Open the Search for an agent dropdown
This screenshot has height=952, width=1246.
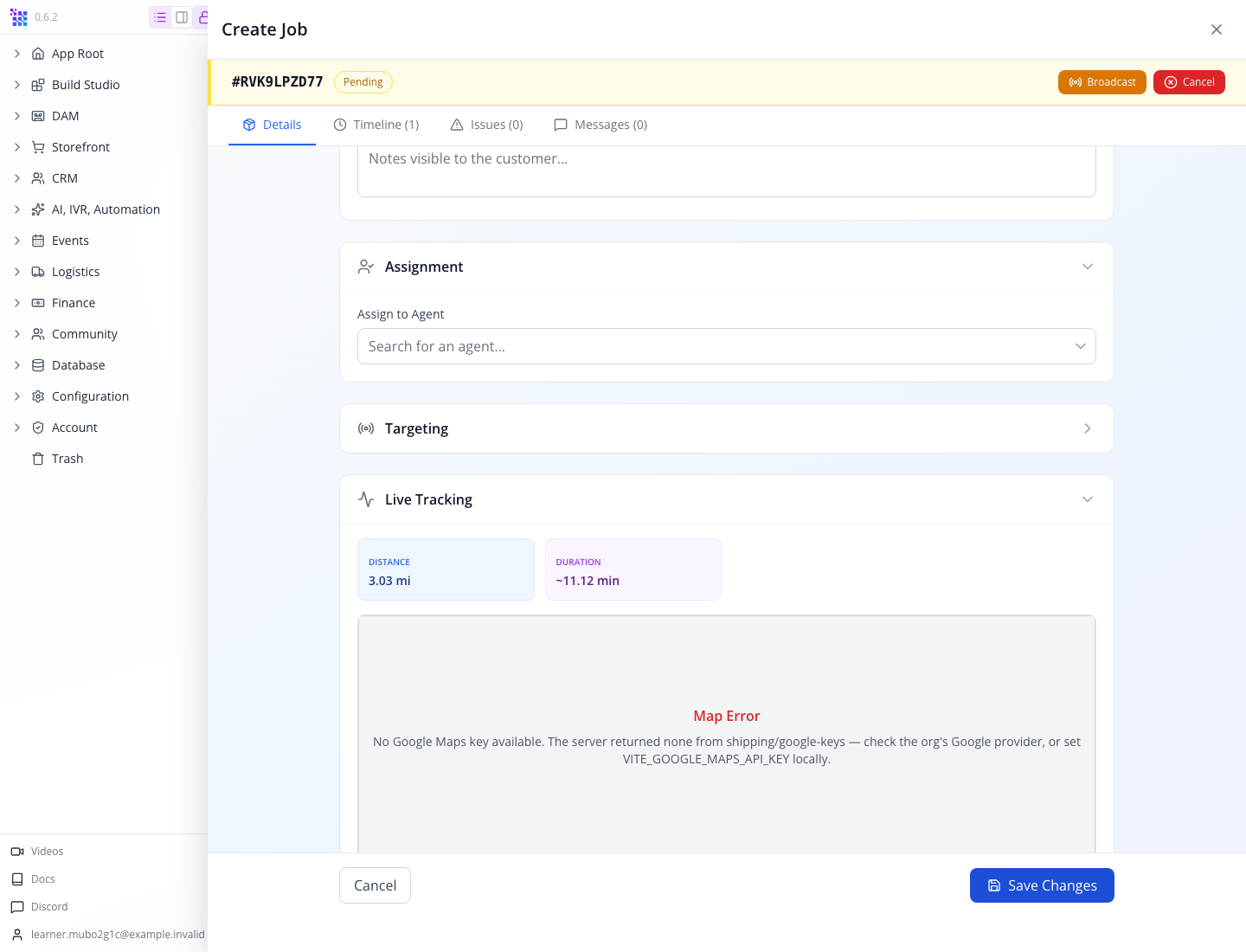pyautogui.click(x=727, y=346)
